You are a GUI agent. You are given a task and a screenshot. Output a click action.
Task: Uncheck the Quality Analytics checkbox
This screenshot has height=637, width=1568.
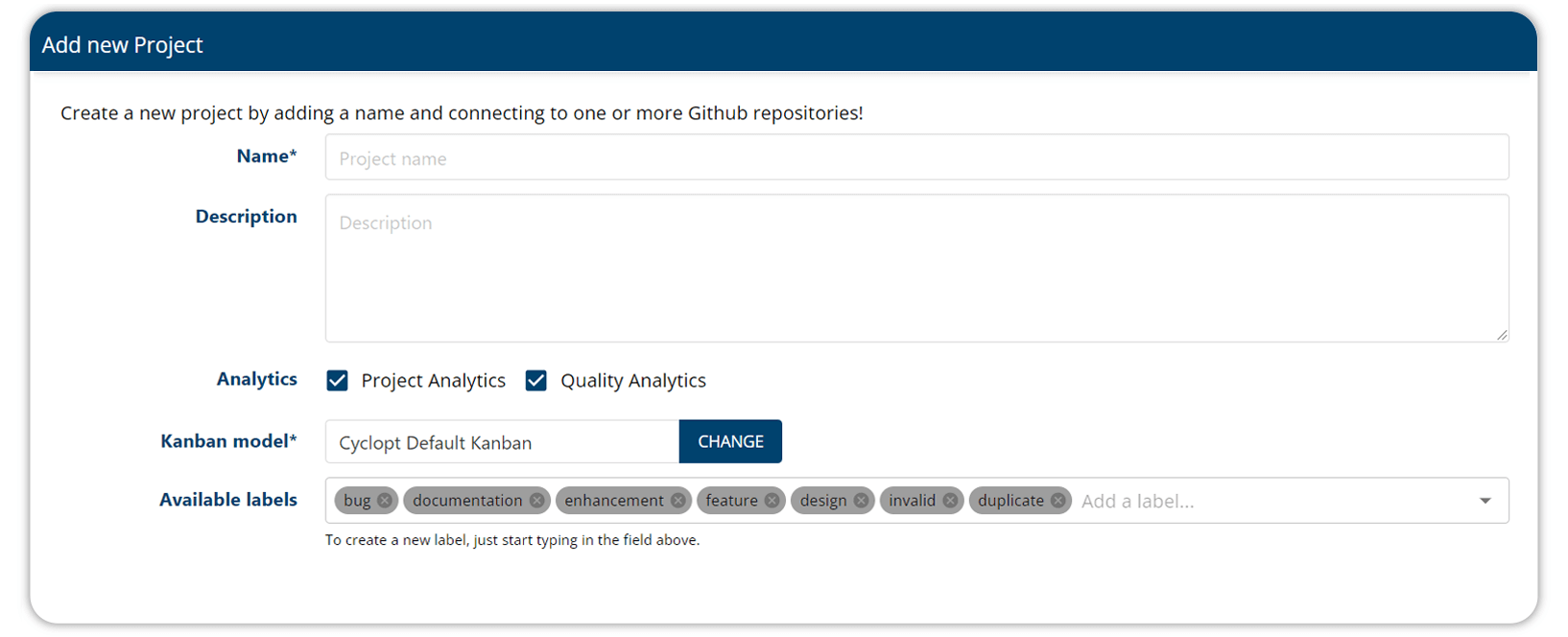pos(536,381)
